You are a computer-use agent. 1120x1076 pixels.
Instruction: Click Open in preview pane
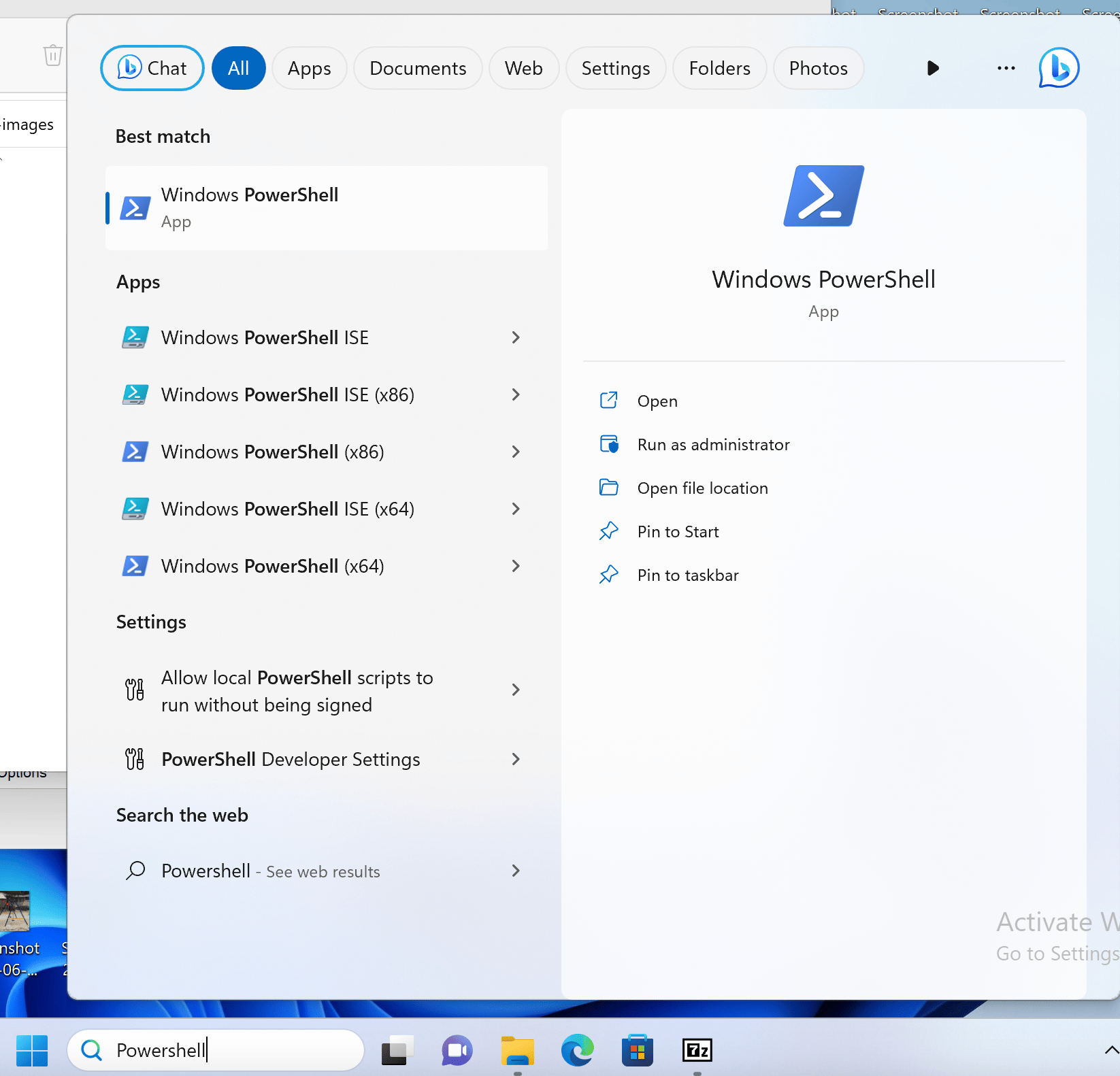pyautogui.click(x=657, y=401)
